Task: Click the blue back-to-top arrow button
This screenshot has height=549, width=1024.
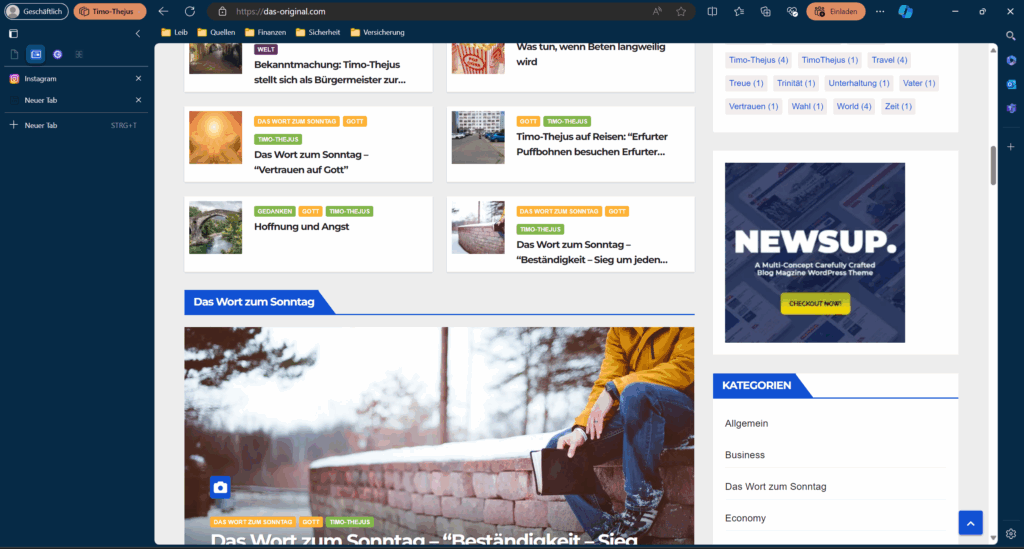Action: tap(970, 523)
